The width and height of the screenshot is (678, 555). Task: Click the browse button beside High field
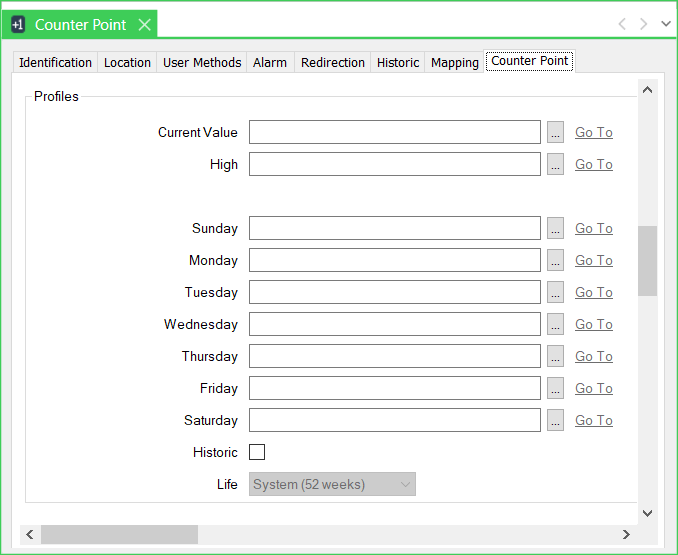(x=555, y=164)
